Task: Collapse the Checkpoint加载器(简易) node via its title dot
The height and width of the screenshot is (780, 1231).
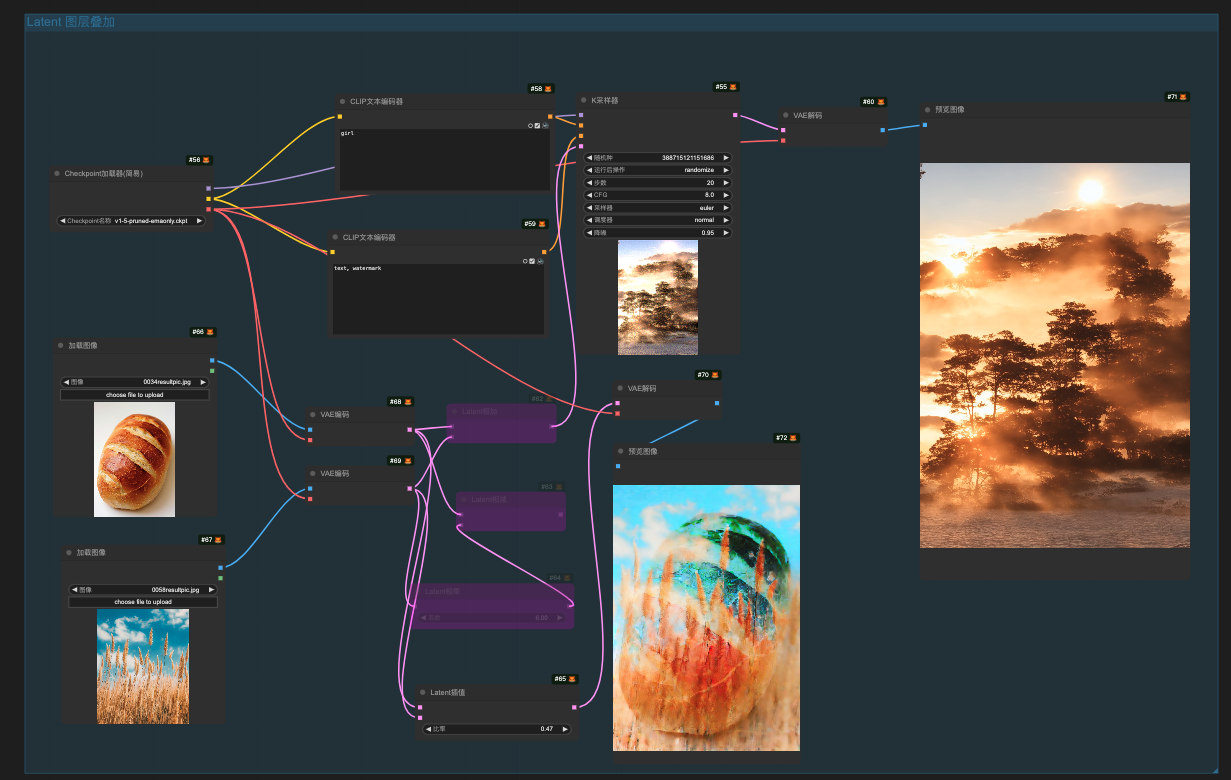Action: coord(57,173)
